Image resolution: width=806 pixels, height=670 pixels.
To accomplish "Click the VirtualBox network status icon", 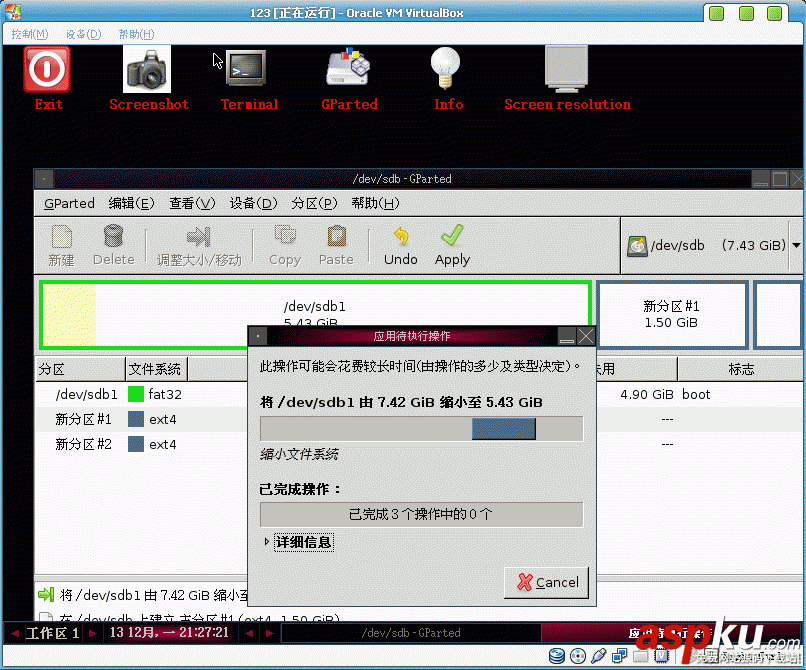I will pyautogui.click(x=619, y=656).
